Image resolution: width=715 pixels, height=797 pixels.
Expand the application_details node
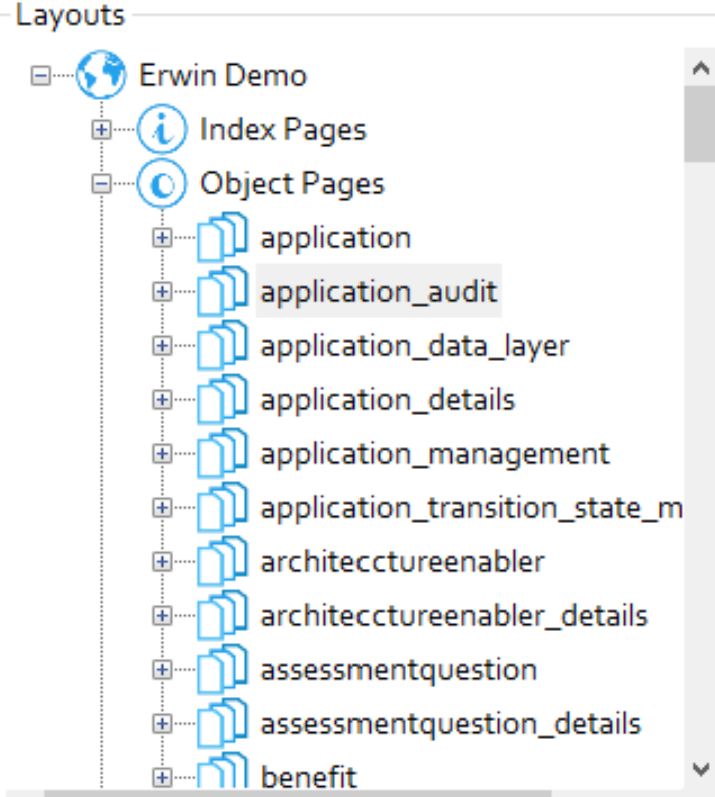162,400
